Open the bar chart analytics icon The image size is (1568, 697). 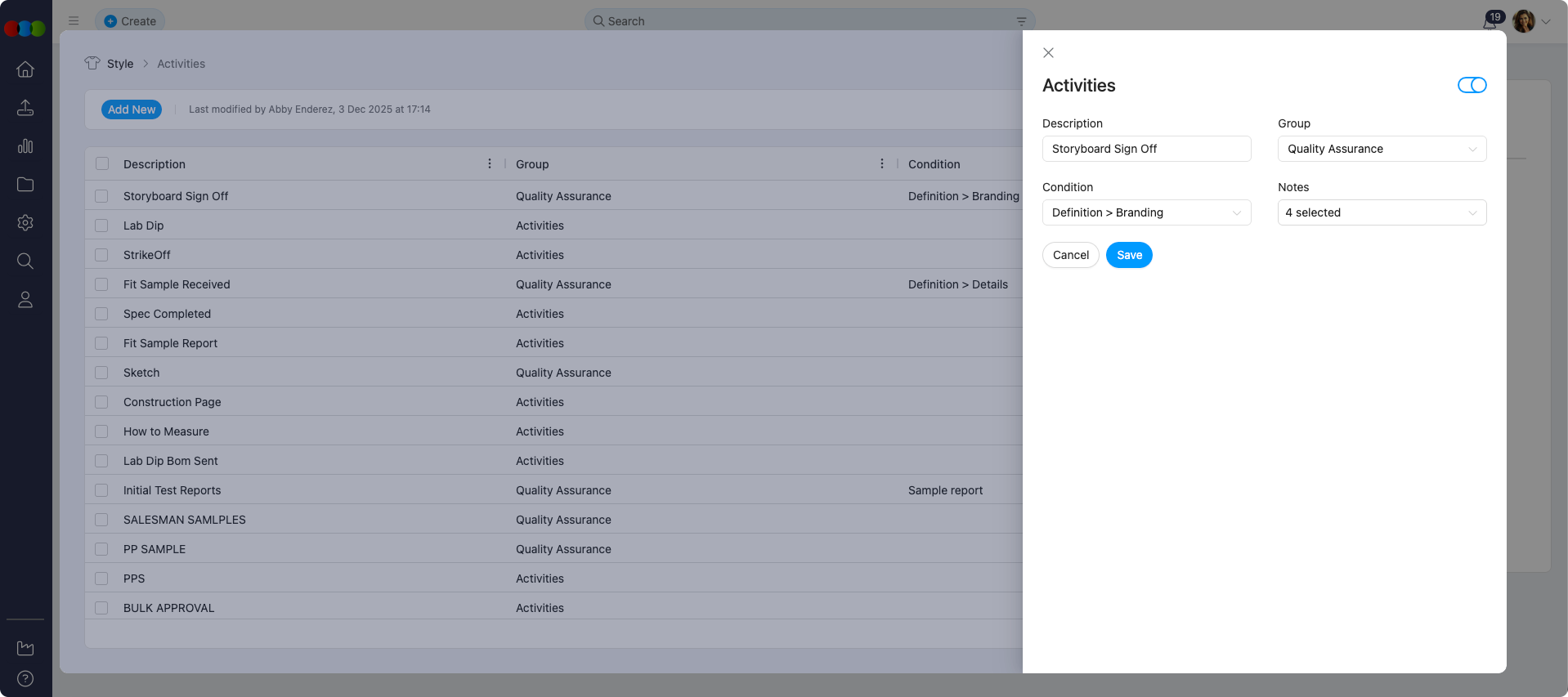25,146
